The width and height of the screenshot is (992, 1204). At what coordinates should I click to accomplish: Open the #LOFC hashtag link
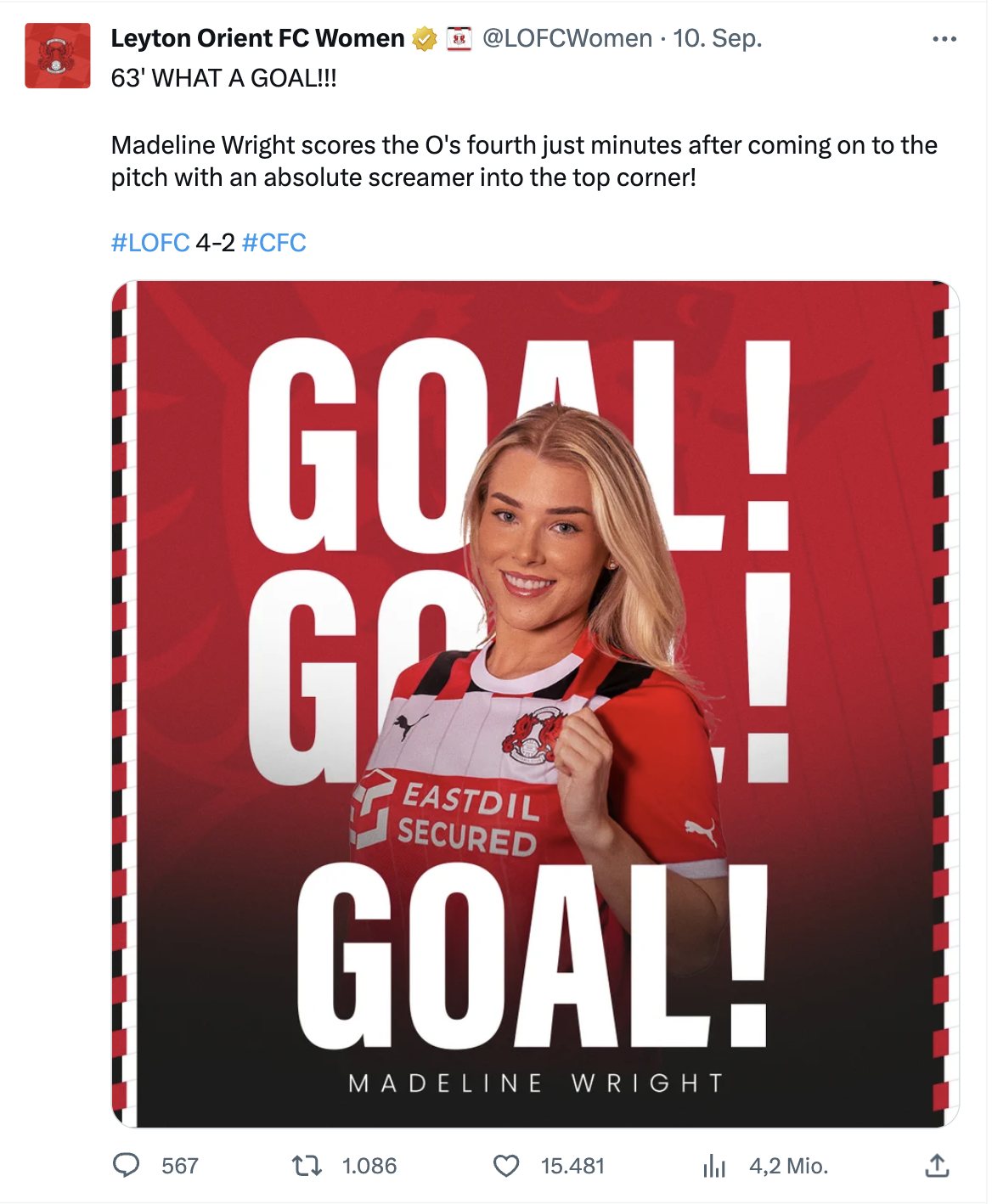pyautogui.click(x=150, y=243)
